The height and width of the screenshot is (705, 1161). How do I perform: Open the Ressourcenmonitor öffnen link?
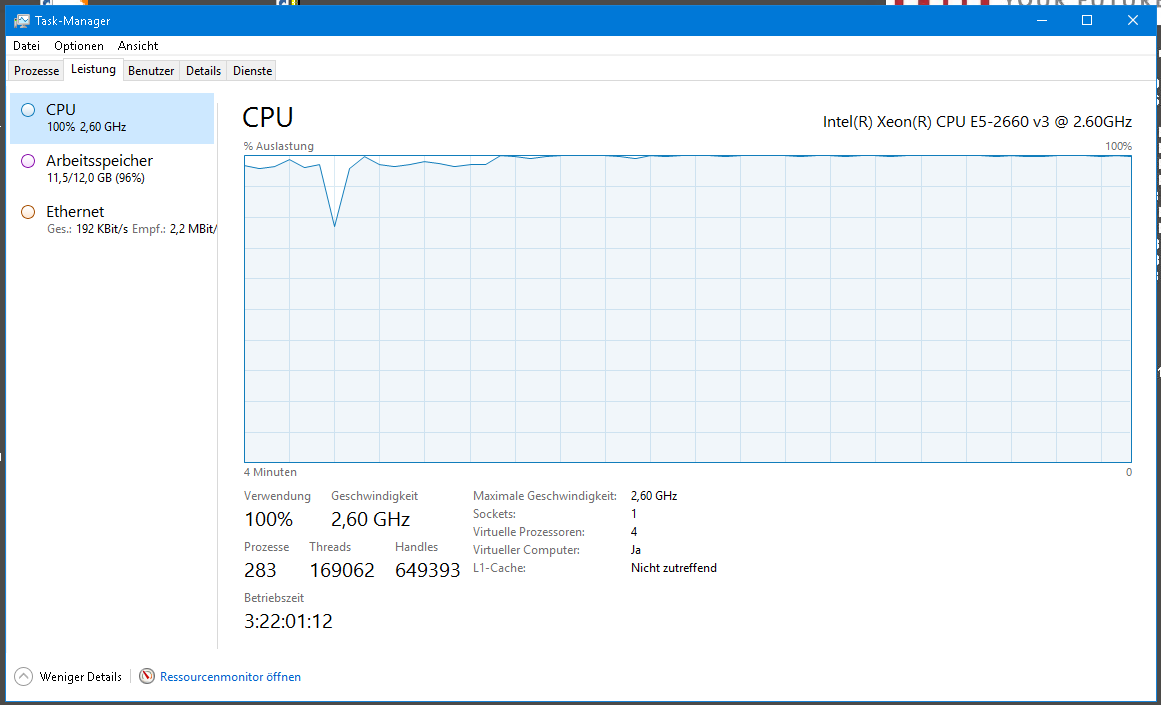click(x=230, y=677)
